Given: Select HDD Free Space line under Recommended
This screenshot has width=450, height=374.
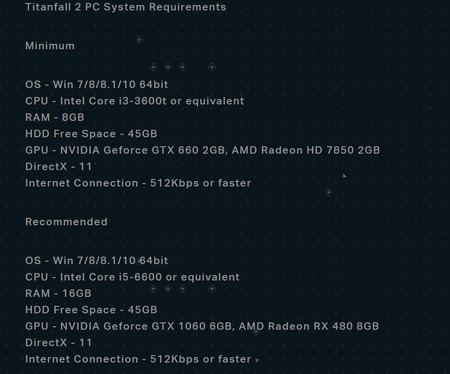Looking at the screenshot, I should (91, 310).
